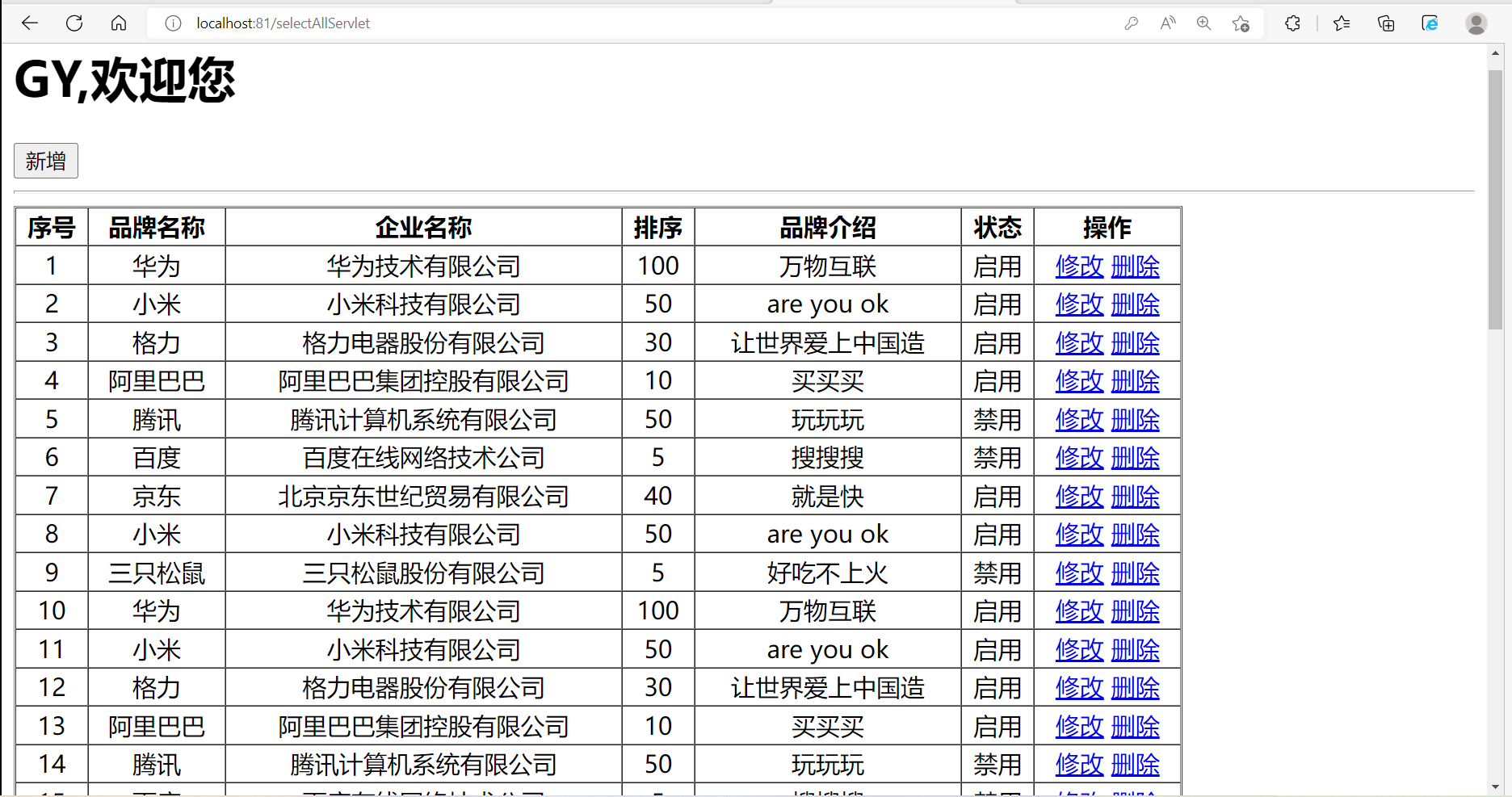Select the 状态 column header
1512x797 pixels.
click(x=997, y=228)
